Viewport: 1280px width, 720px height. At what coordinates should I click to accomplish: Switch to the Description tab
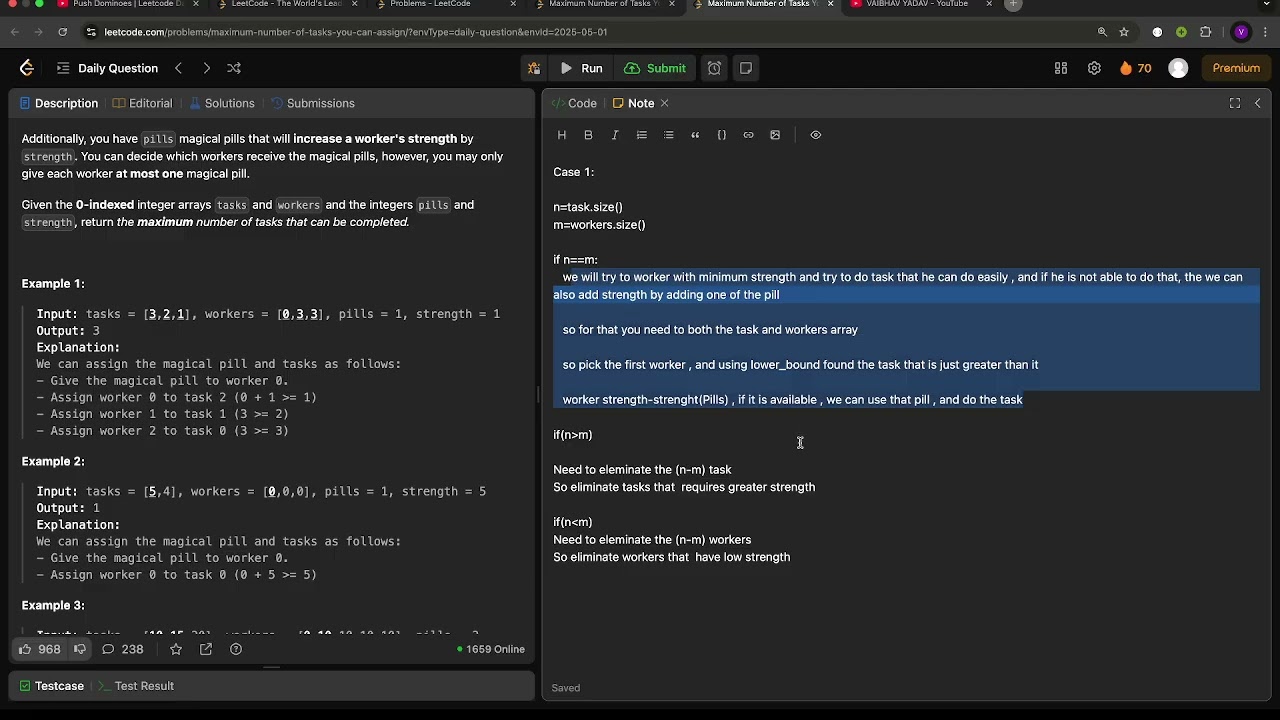click(x=59, y=103)
